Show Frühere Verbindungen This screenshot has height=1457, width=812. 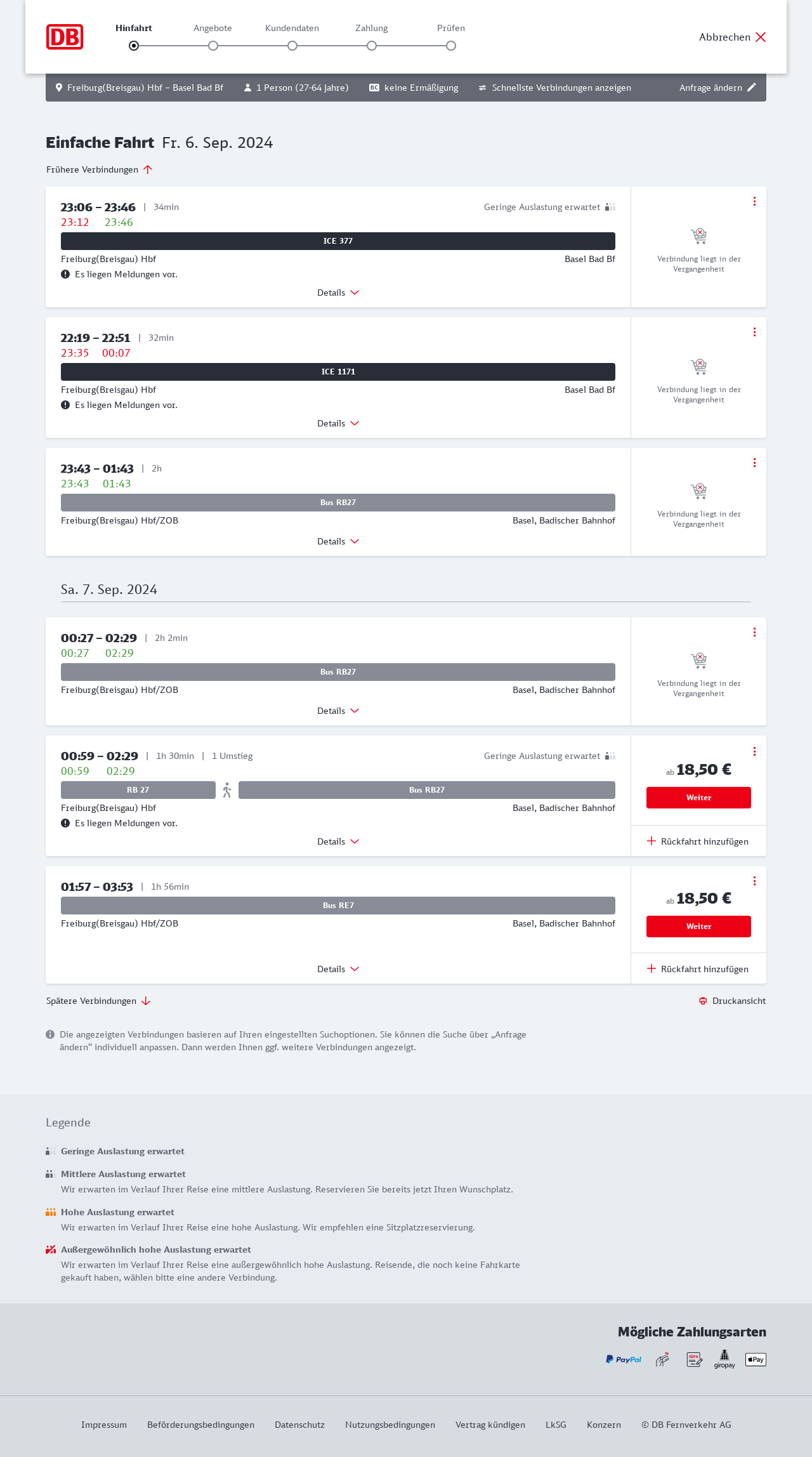[100, 169]
